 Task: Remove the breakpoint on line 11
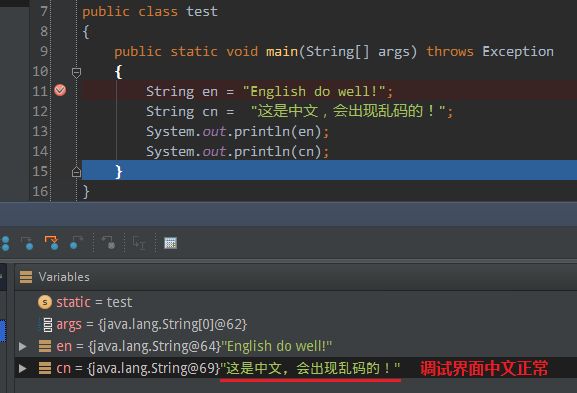[60, 90]
